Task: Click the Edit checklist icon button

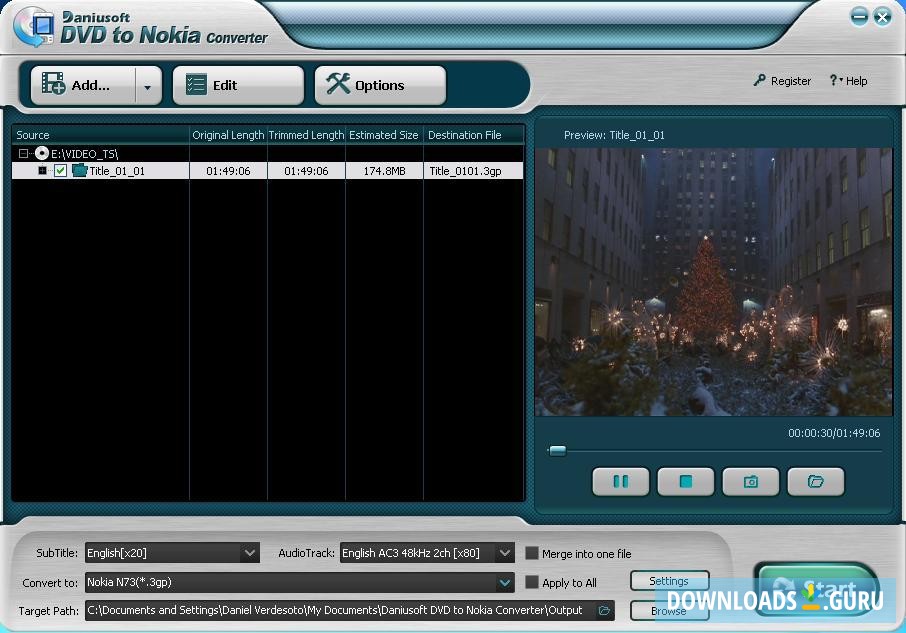Action: click(238, 86)
